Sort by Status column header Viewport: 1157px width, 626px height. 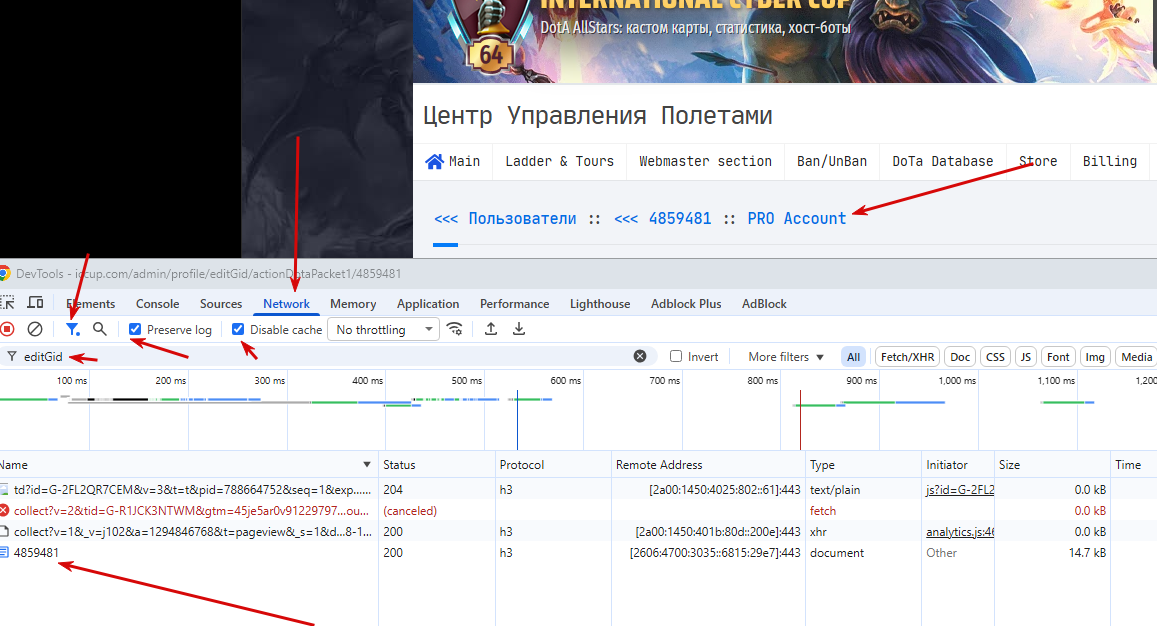tap(437, 464)
